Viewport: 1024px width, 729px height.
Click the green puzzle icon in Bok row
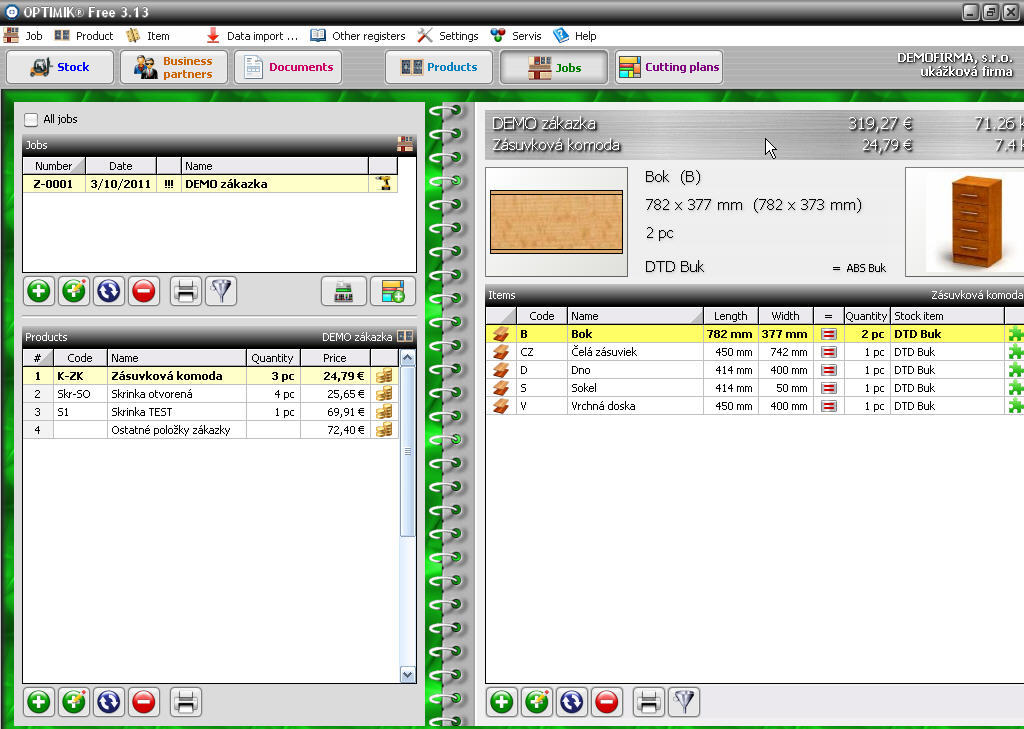pyautogui.click(x=1015, y=334)
